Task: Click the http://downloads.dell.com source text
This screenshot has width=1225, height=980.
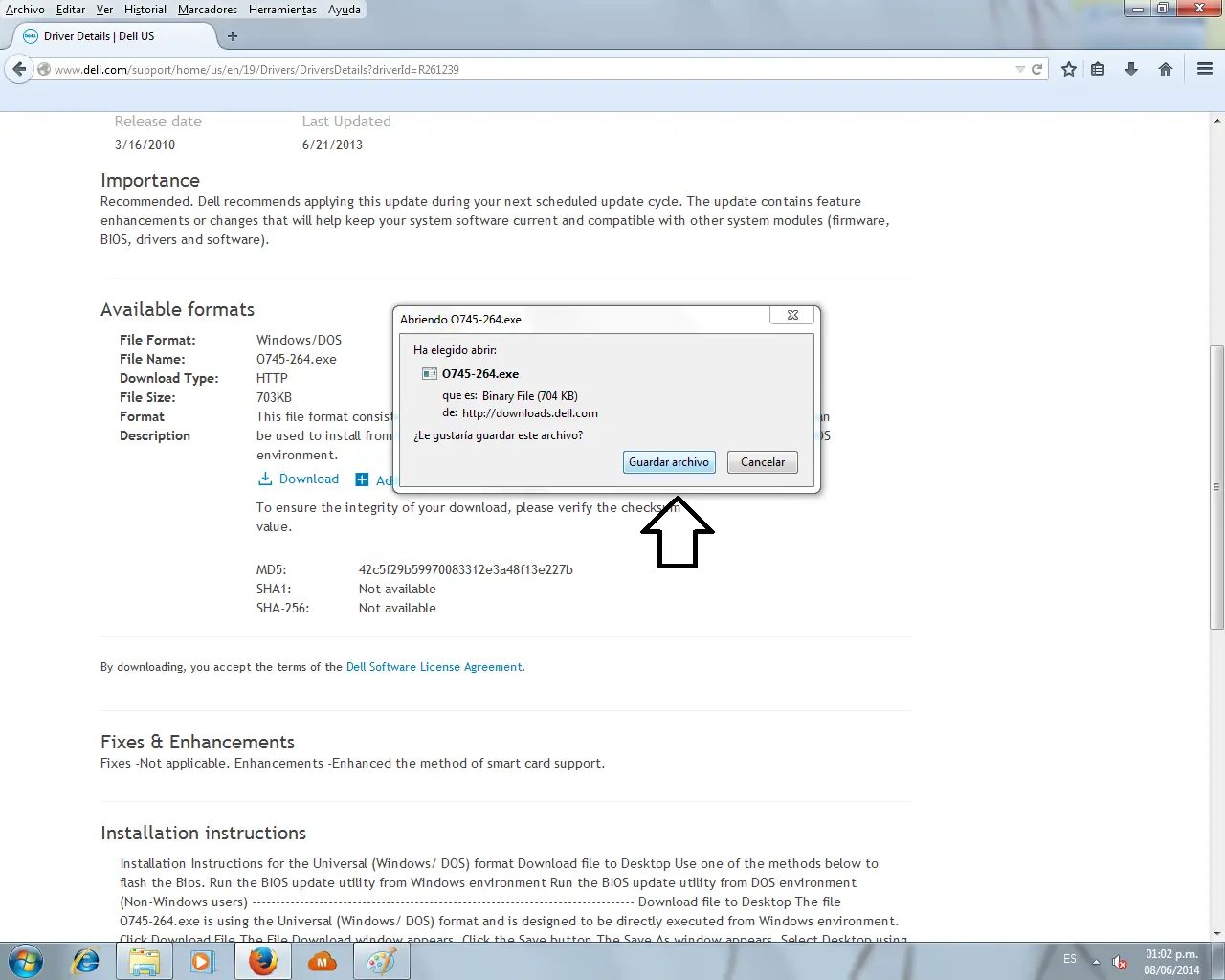Action: [530, 413]
